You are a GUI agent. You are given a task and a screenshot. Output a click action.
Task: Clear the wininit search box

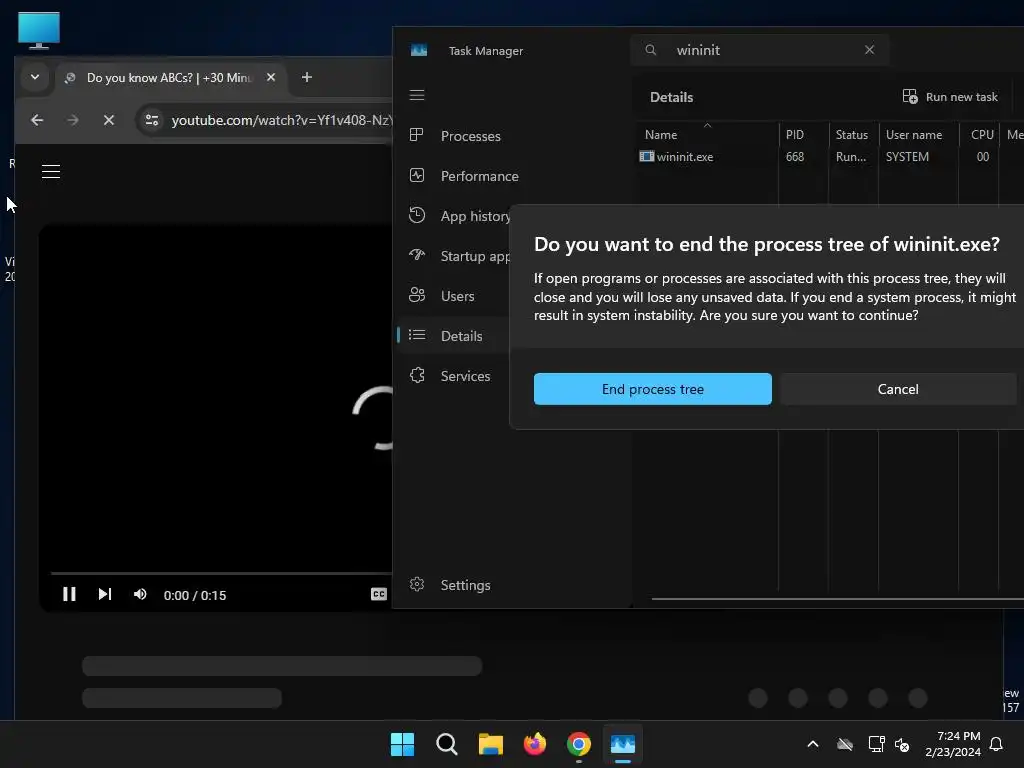(x=869, y=50)
